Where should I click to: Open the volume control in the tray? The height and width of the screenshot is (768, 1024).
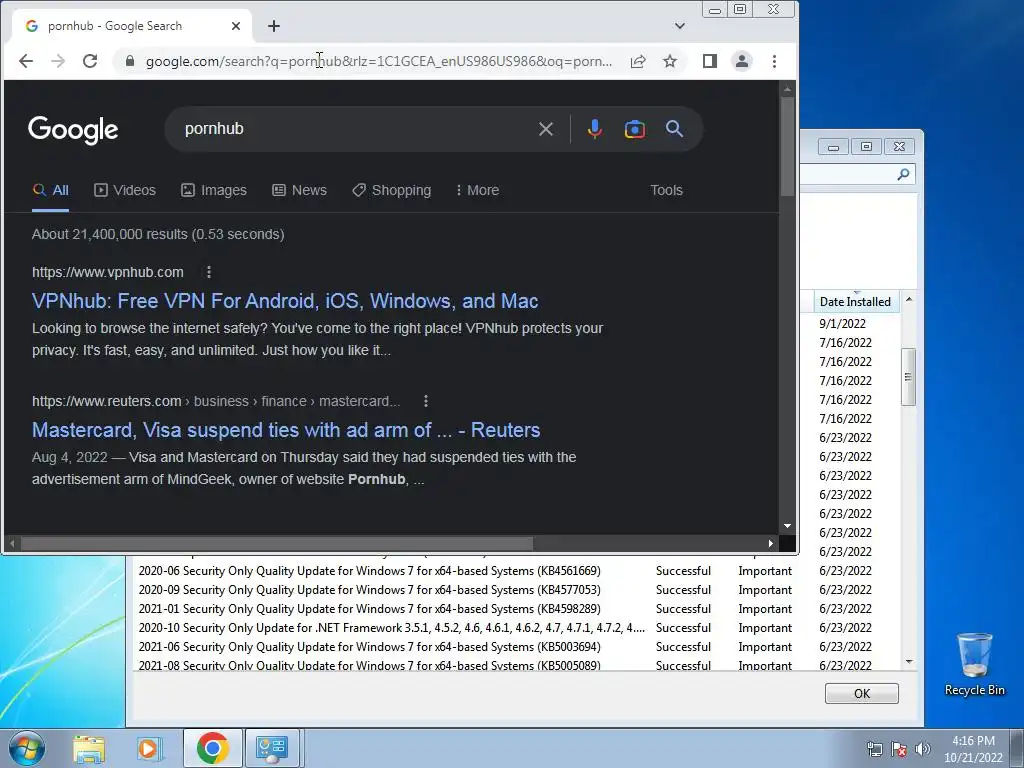pos(922,749)
